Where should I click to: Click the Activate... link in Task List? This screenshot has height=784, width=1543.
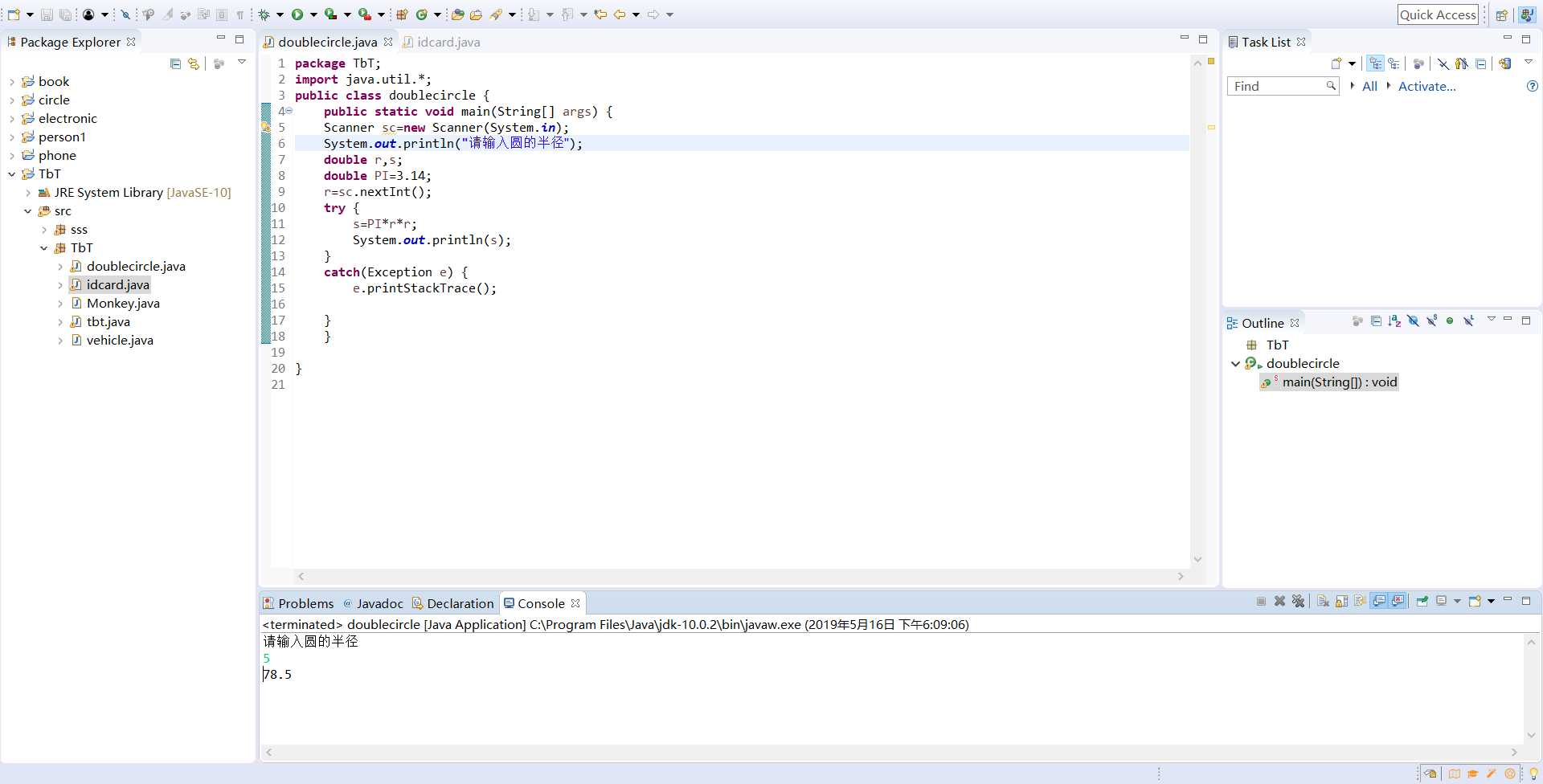coord(1426,86)
